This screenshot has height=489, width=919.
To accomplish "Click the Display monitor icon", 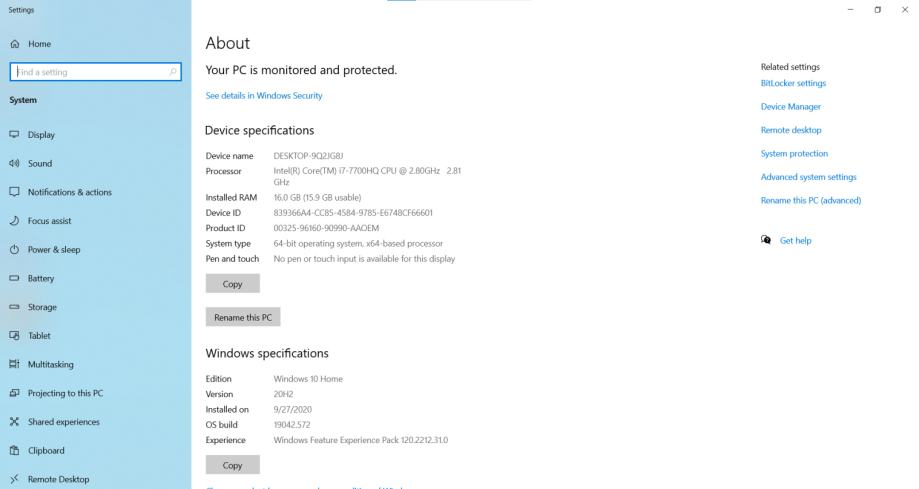I will pos(15,134).
